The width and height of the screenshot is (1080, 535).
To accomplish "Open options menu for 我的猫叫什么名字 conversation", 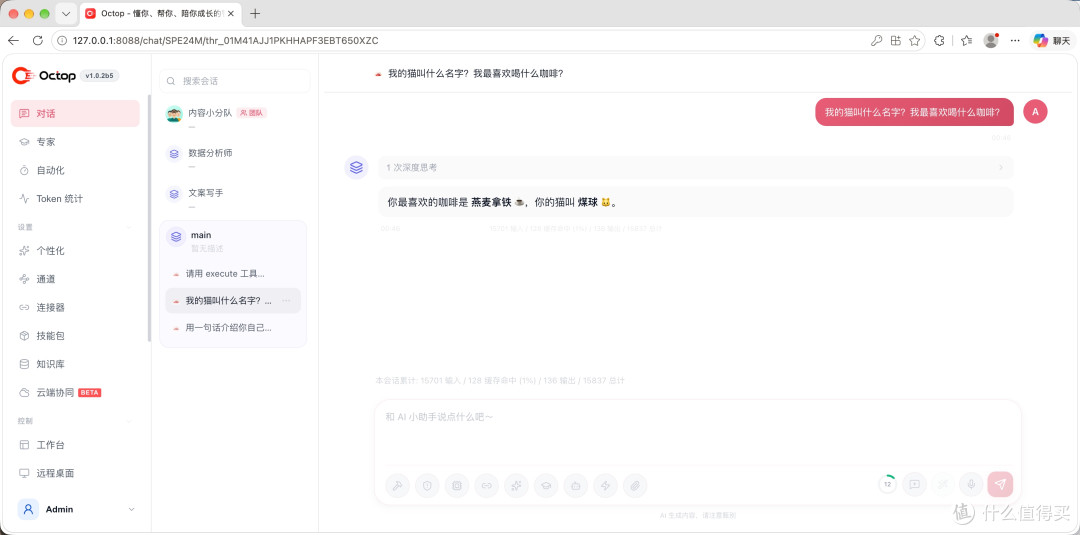I will pyautogui.click(x=287, y=301).
